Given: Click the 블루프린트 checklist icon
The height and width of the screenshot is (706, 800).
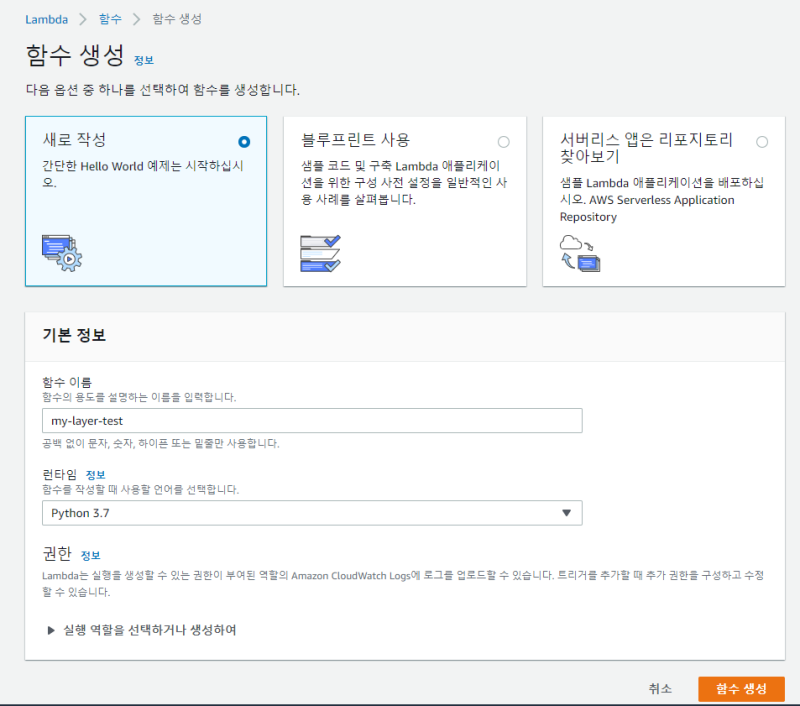Looking at the screenshot, I should pyautogui.click(x=320, y=253).
